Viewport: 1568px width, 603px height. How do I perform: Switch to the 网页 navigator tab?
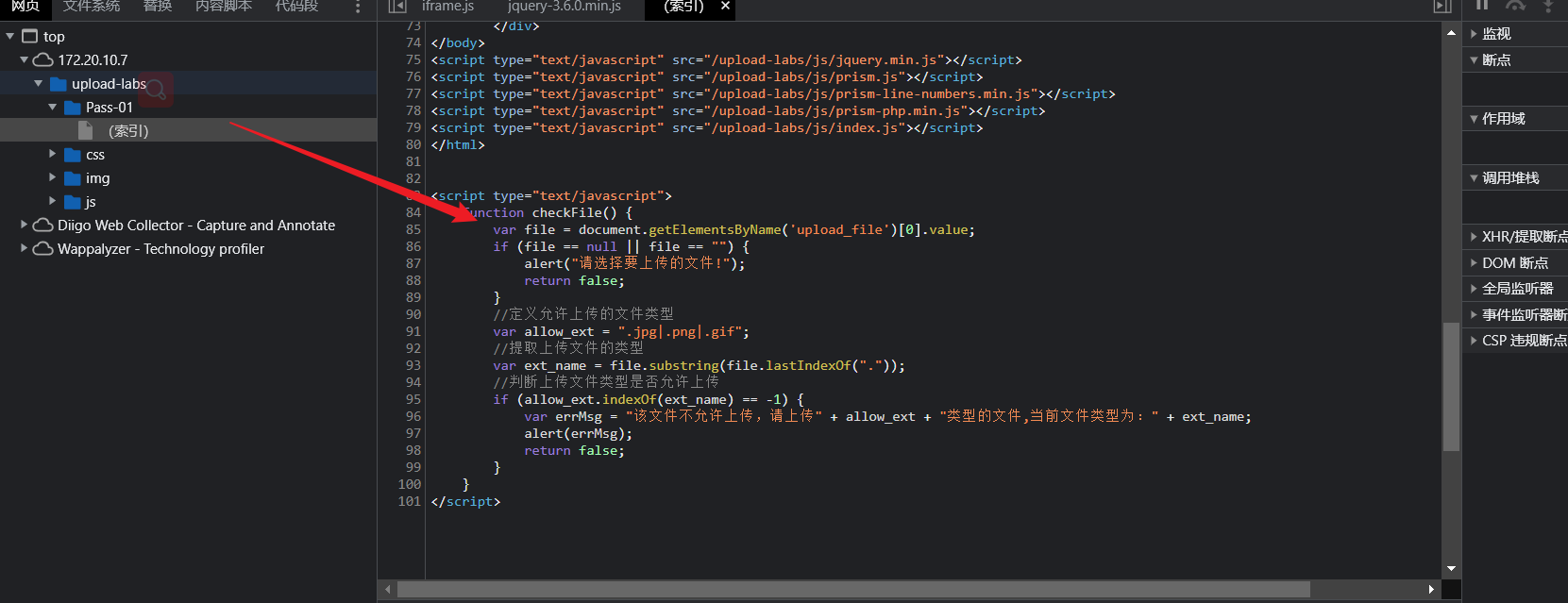tap(25, 6)
